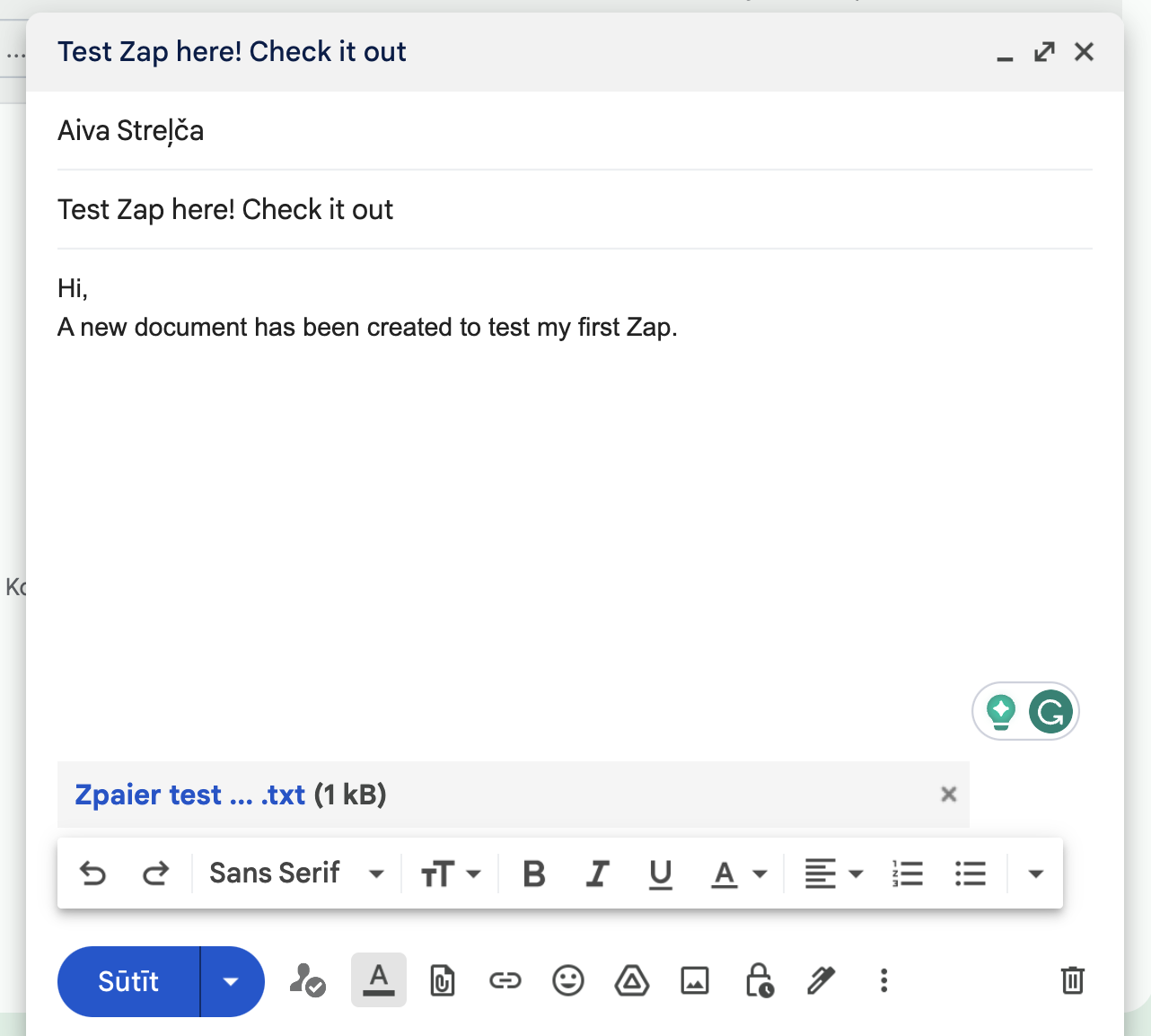Open the more formatting options menu
This screenshot has width=1151, height=1036.
(x=1036, y=872)
